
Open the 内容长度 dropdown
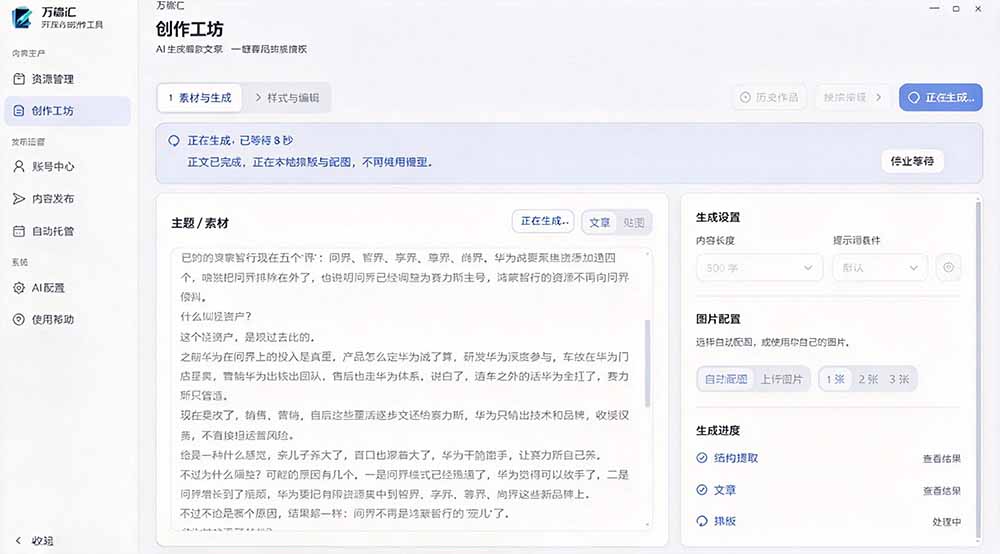pyautogui.click(x=760, y=268)
